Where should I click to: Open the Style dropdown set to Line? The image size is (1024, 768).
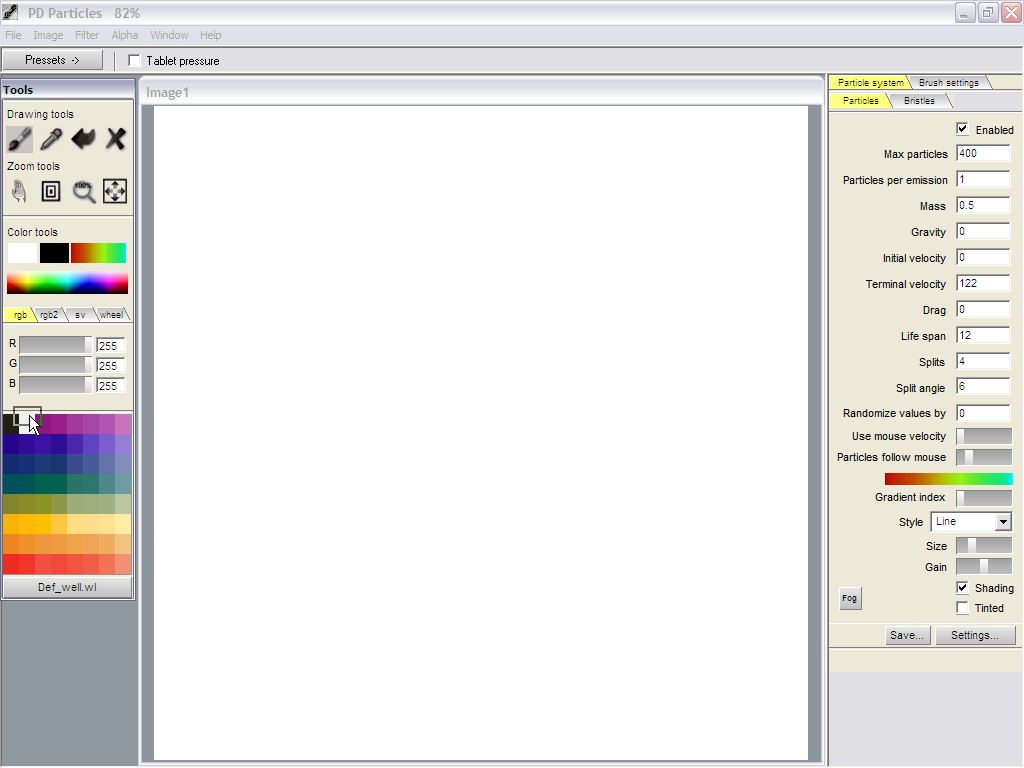point(971,522)
